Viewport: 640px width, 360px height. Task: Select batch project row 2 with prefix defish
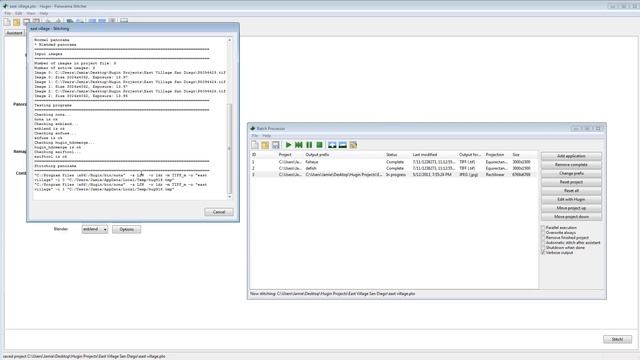[393, 168]
